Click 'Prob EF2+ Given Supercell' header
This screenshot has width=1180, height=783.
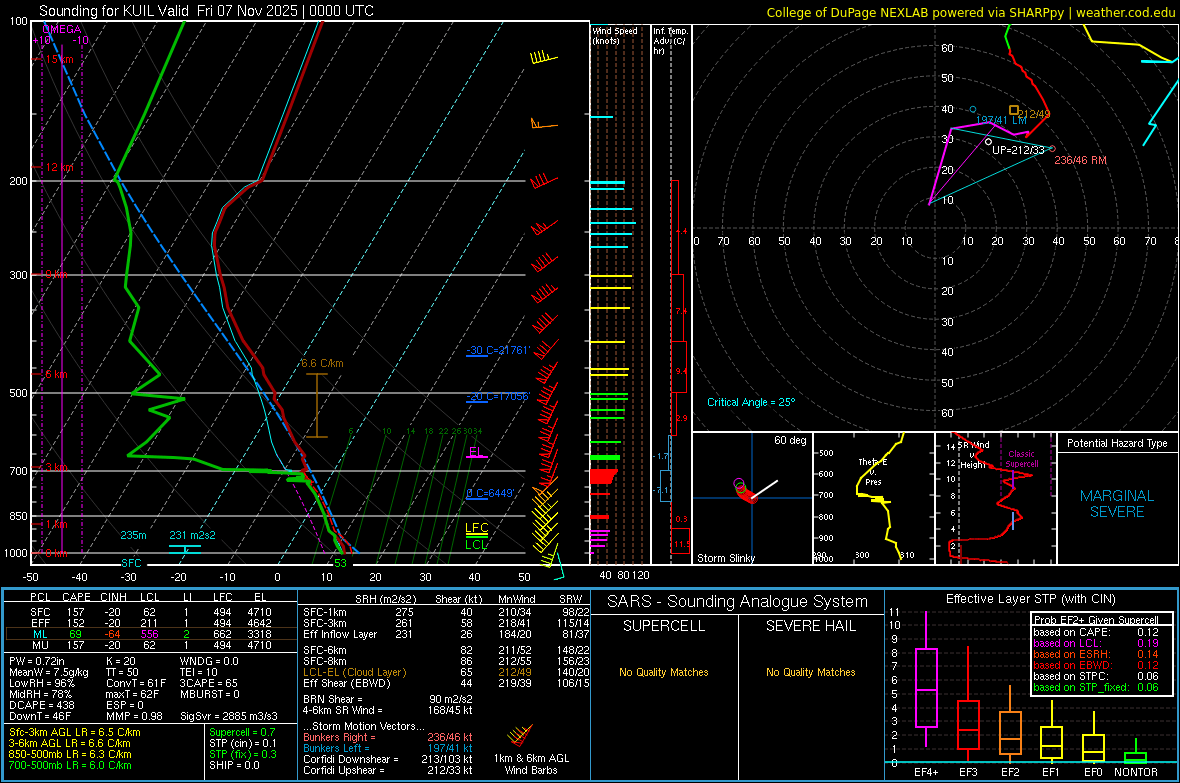pyautogui.click(x=1096, y=620)
